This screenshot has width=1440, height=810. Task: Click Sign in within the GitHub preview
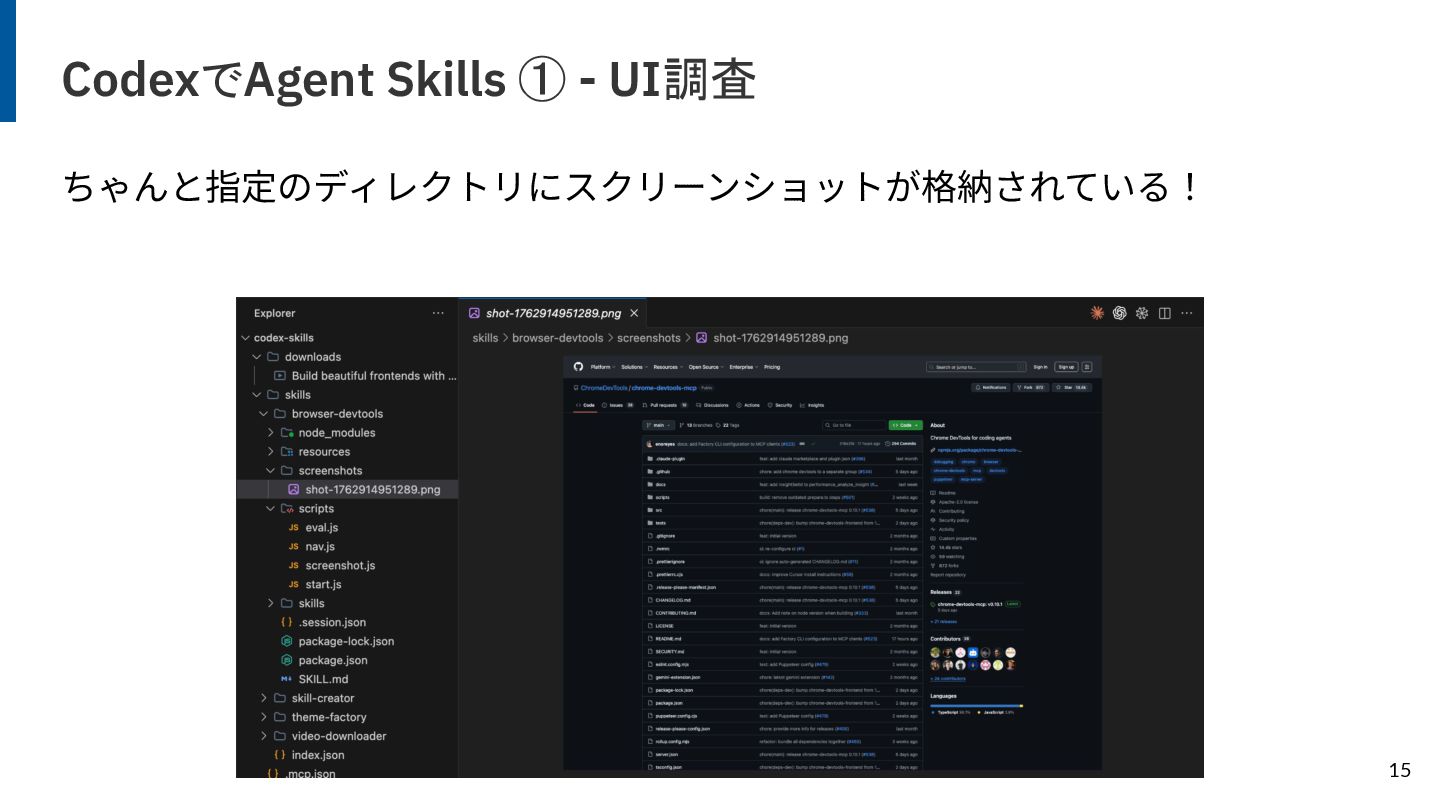tap(1040, 367)
